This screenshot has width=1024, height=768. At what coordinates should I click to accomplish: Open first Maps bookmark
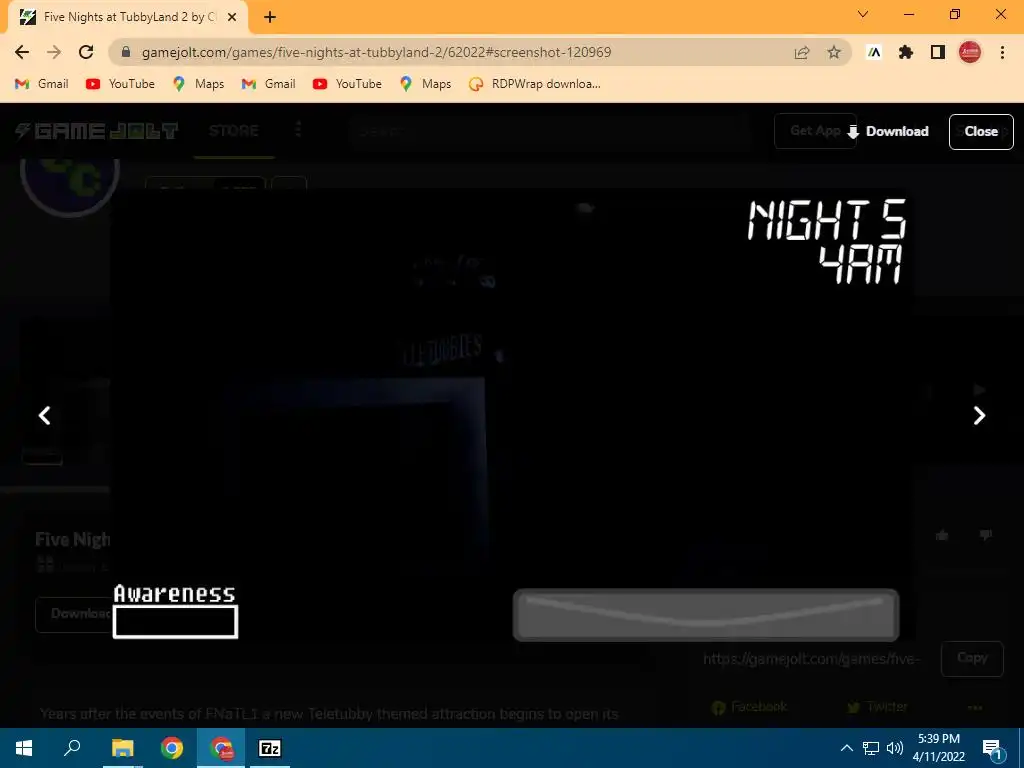(198, 84)
